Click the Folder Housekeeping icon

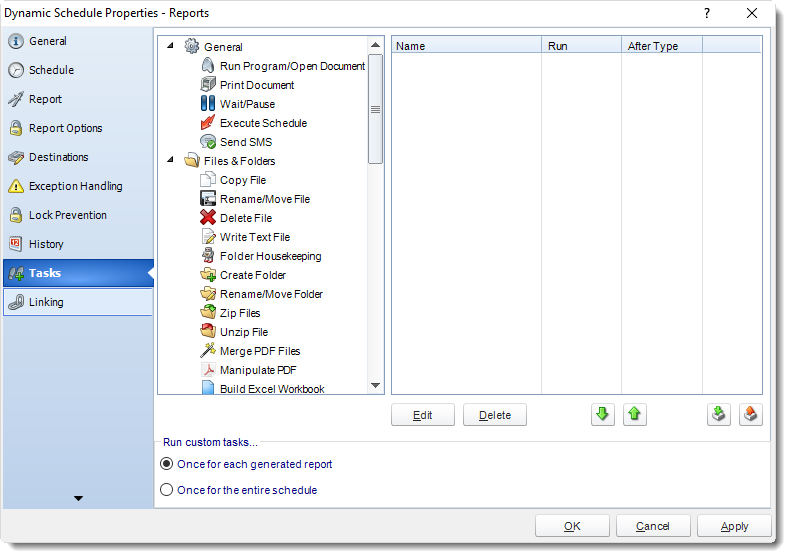click(207, 256)
